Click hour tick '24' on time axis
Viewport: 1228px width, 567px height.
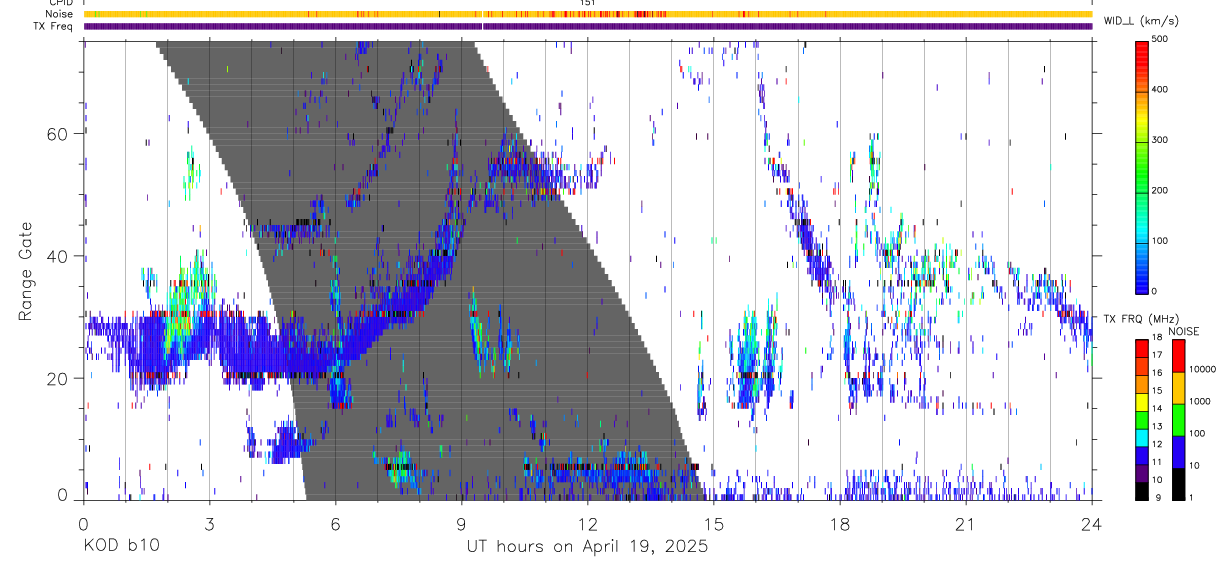1092,524
